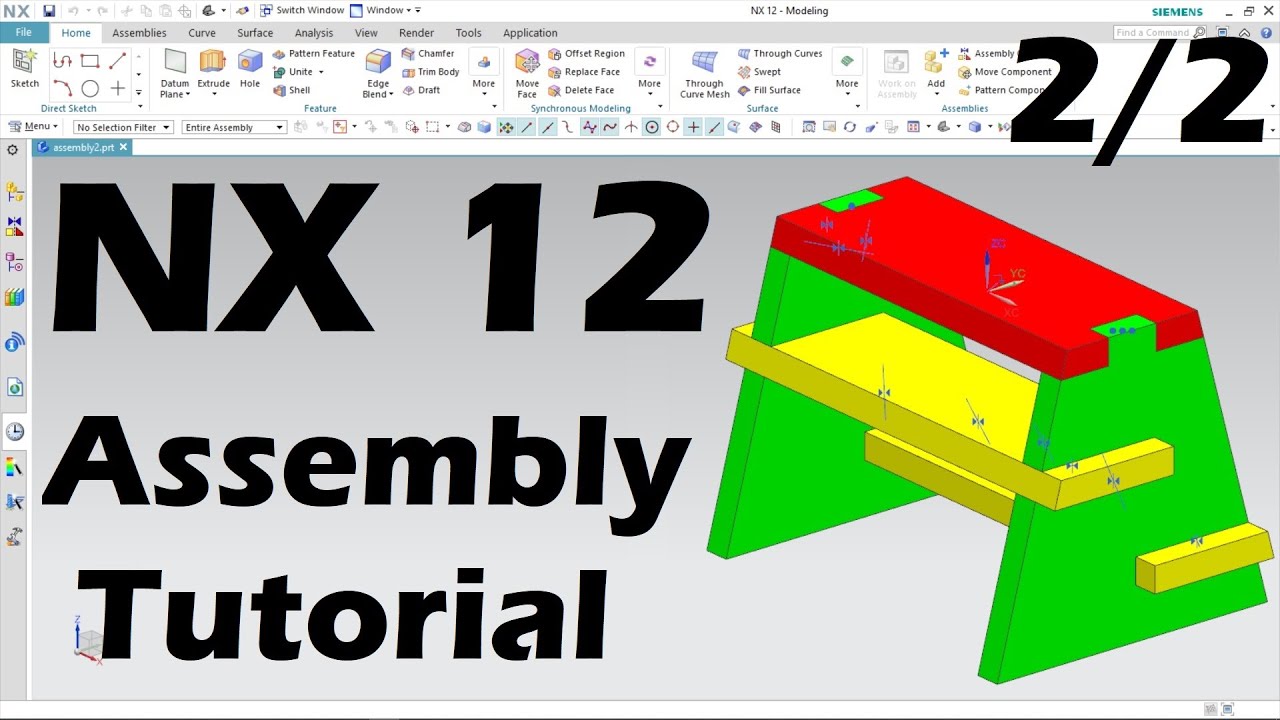1280x720 pixels.
Task: Click the Draft button
Action: (x=421, y=90)
